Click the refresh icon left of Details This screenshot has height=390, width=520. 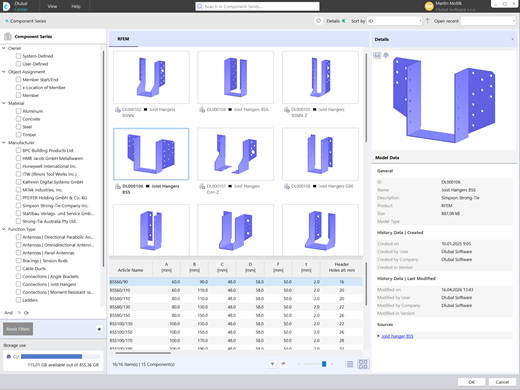click(319, 21)
